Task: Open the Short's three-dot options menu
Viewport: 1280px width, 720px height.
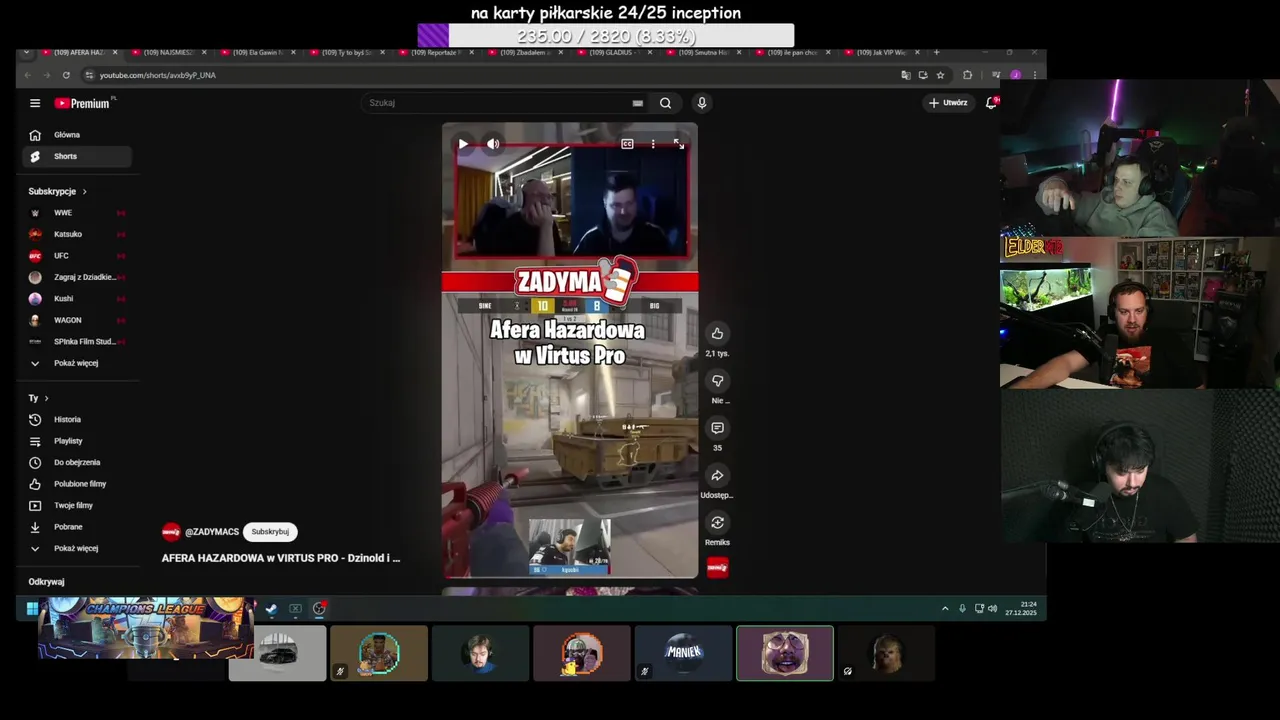Action: 653,144
